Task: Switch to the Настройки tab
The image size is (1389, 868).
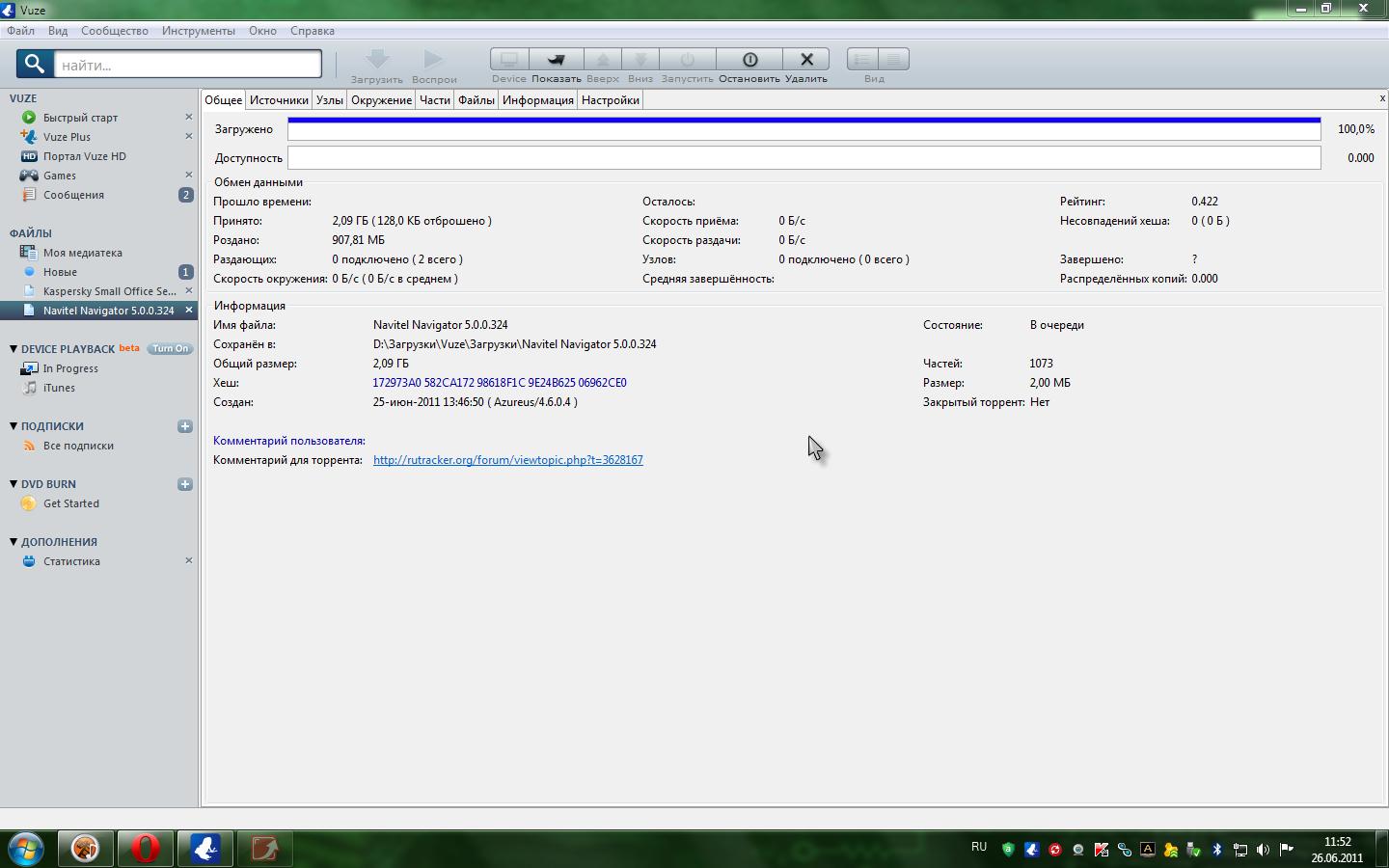Action: (611, 100)
